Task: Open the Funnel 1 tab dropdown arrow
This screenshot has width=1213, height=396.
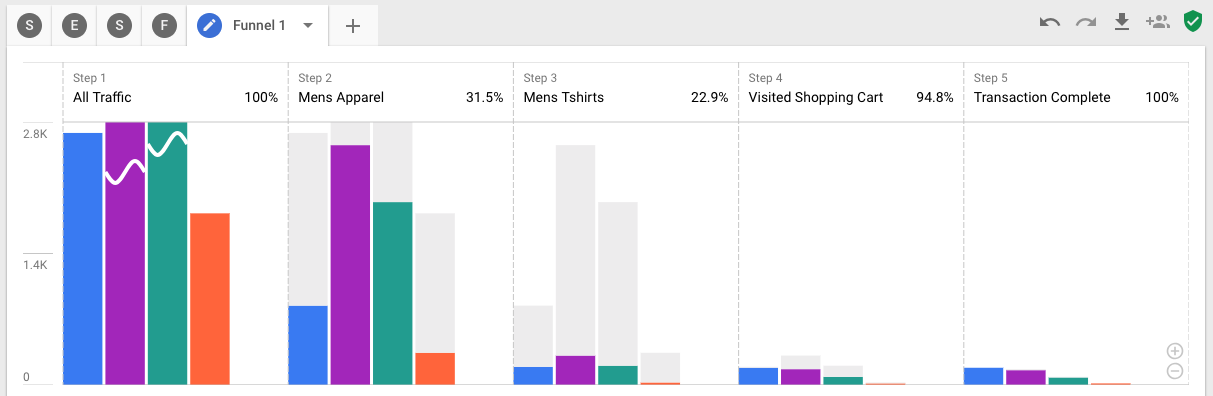Action: (308, 26)
